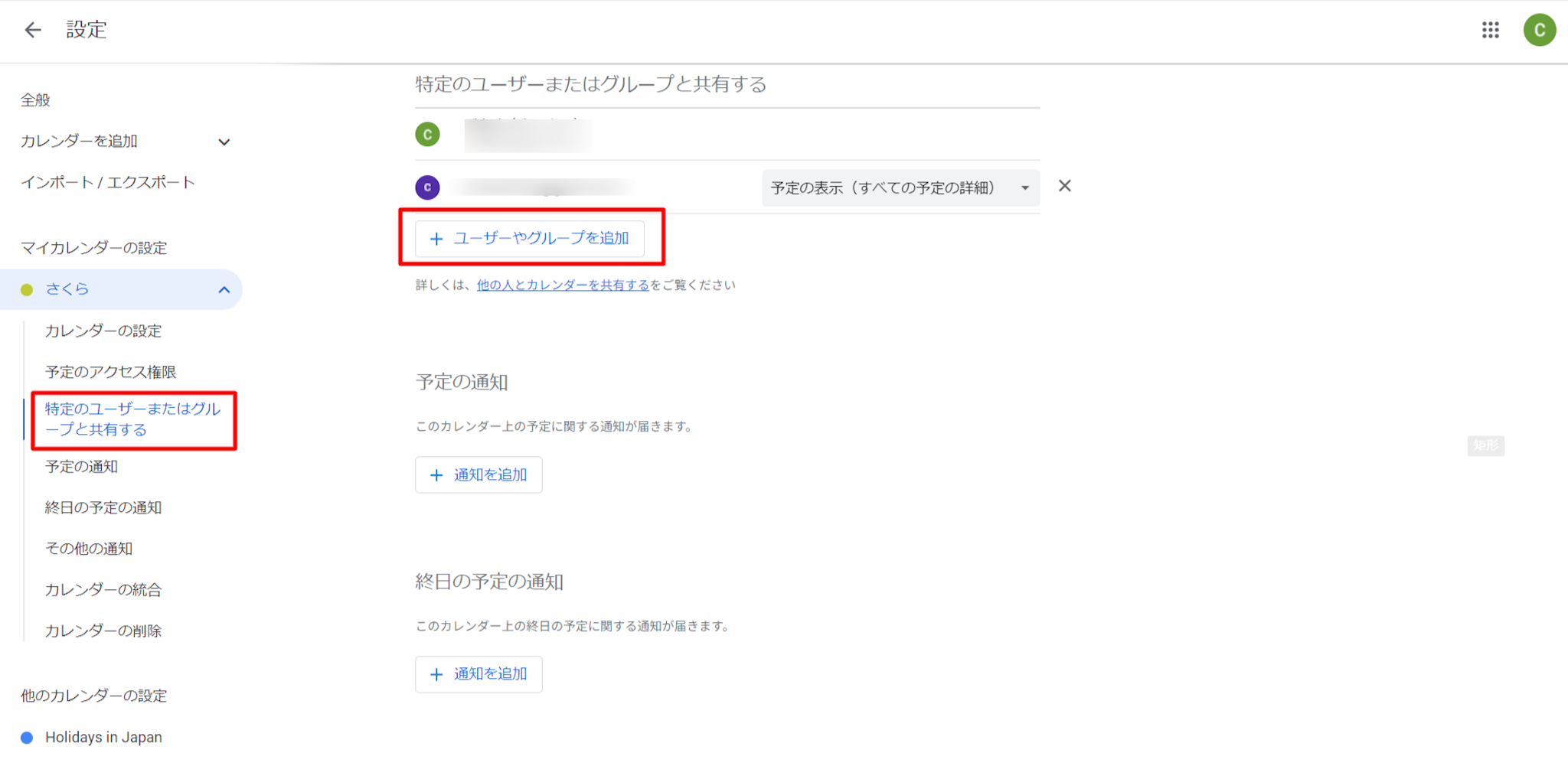The height and width of the screenshot is (766, 1568).
Task: Add a notification under 終日の予定の通知
Action: tap(479, 674)
